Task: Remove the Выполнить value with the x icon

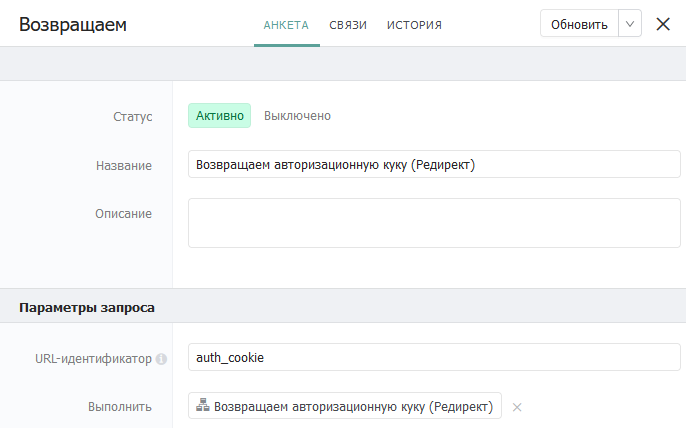Action: (x=517, y=407)
